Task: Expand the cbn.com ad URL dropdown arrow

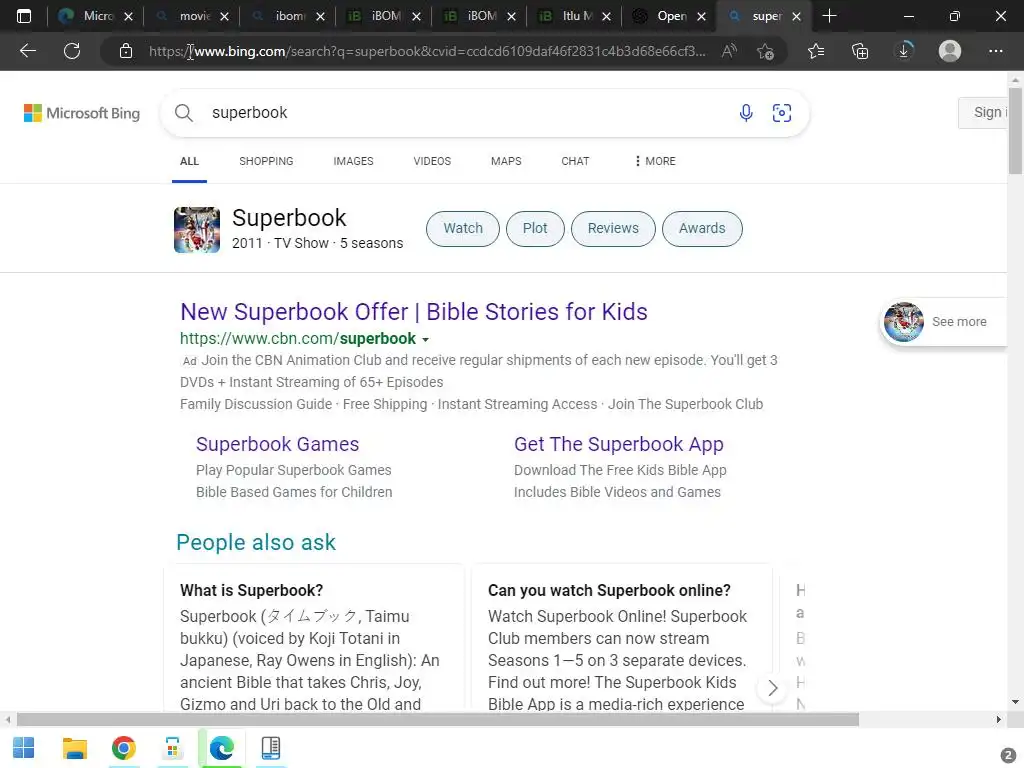Action: (x=425, y=340)
